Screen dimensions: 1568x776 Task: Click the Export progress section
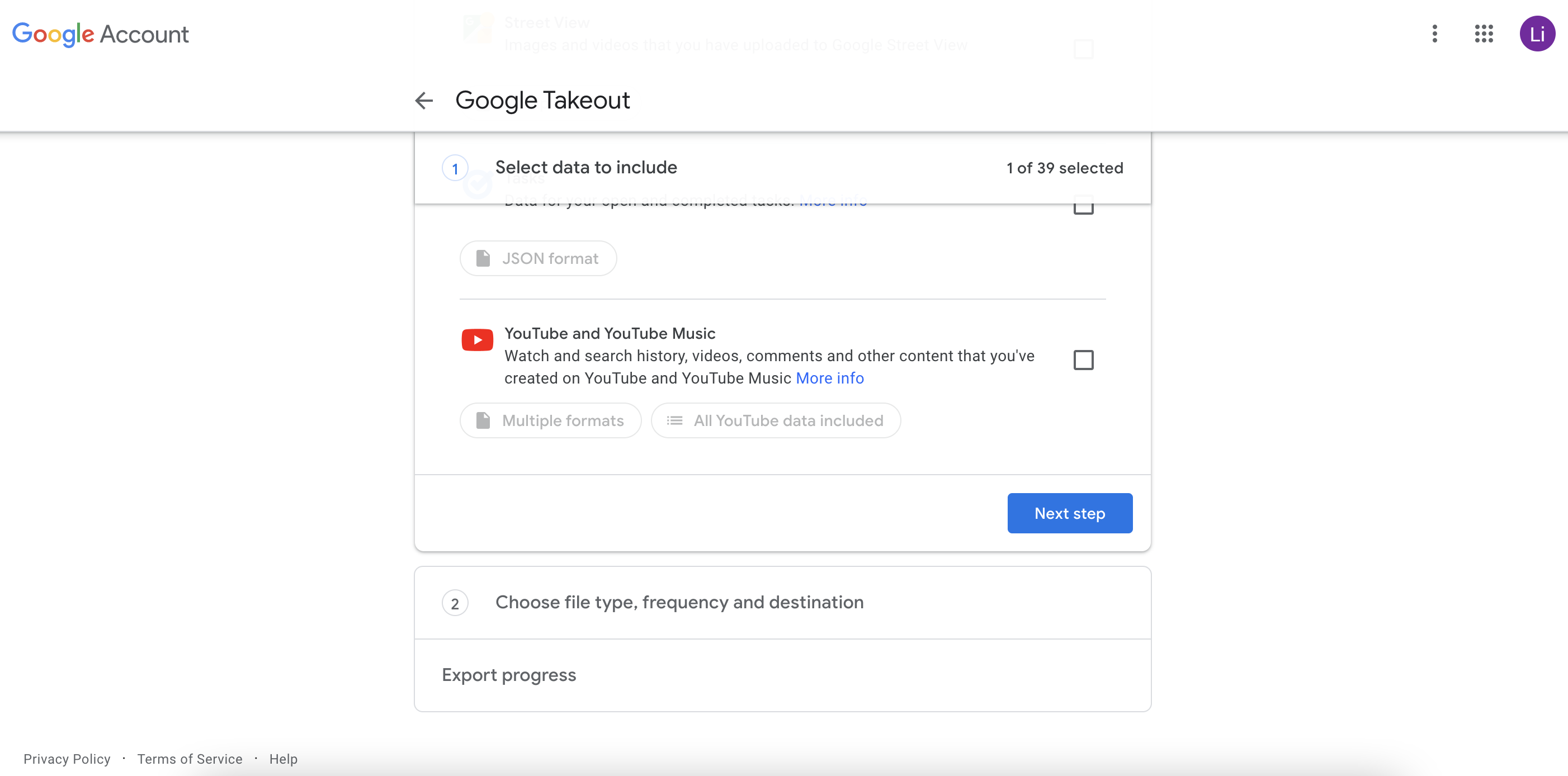(509, 675)
